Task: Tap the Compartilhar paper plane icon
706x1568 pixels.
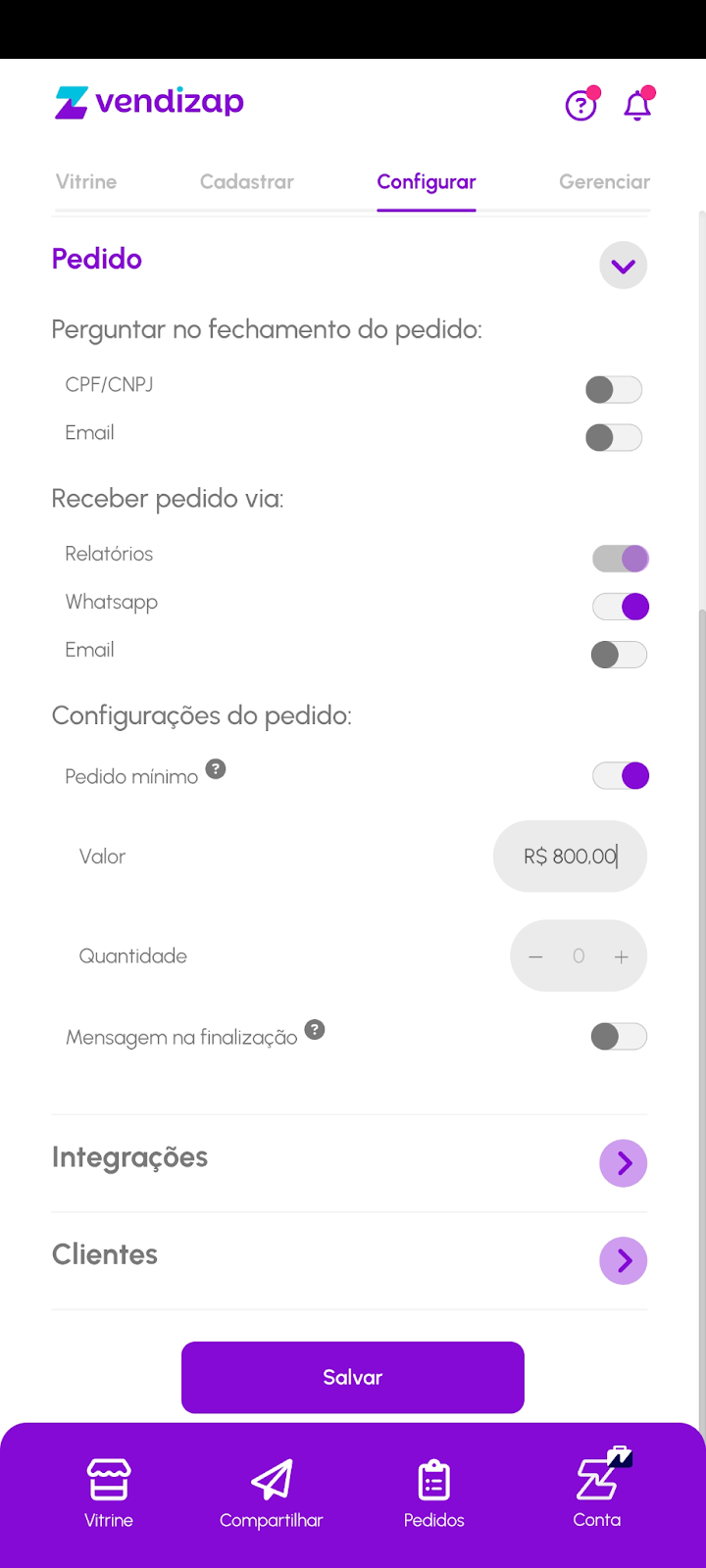Action: [272, 1481]
